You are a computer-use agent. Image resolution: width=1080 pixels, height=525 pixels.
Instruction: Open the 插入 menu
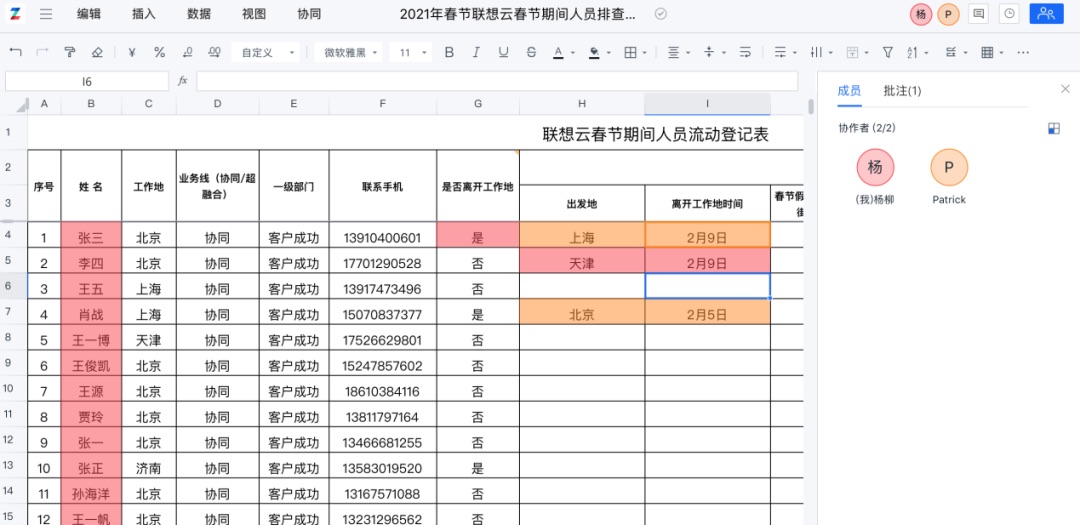144,14
